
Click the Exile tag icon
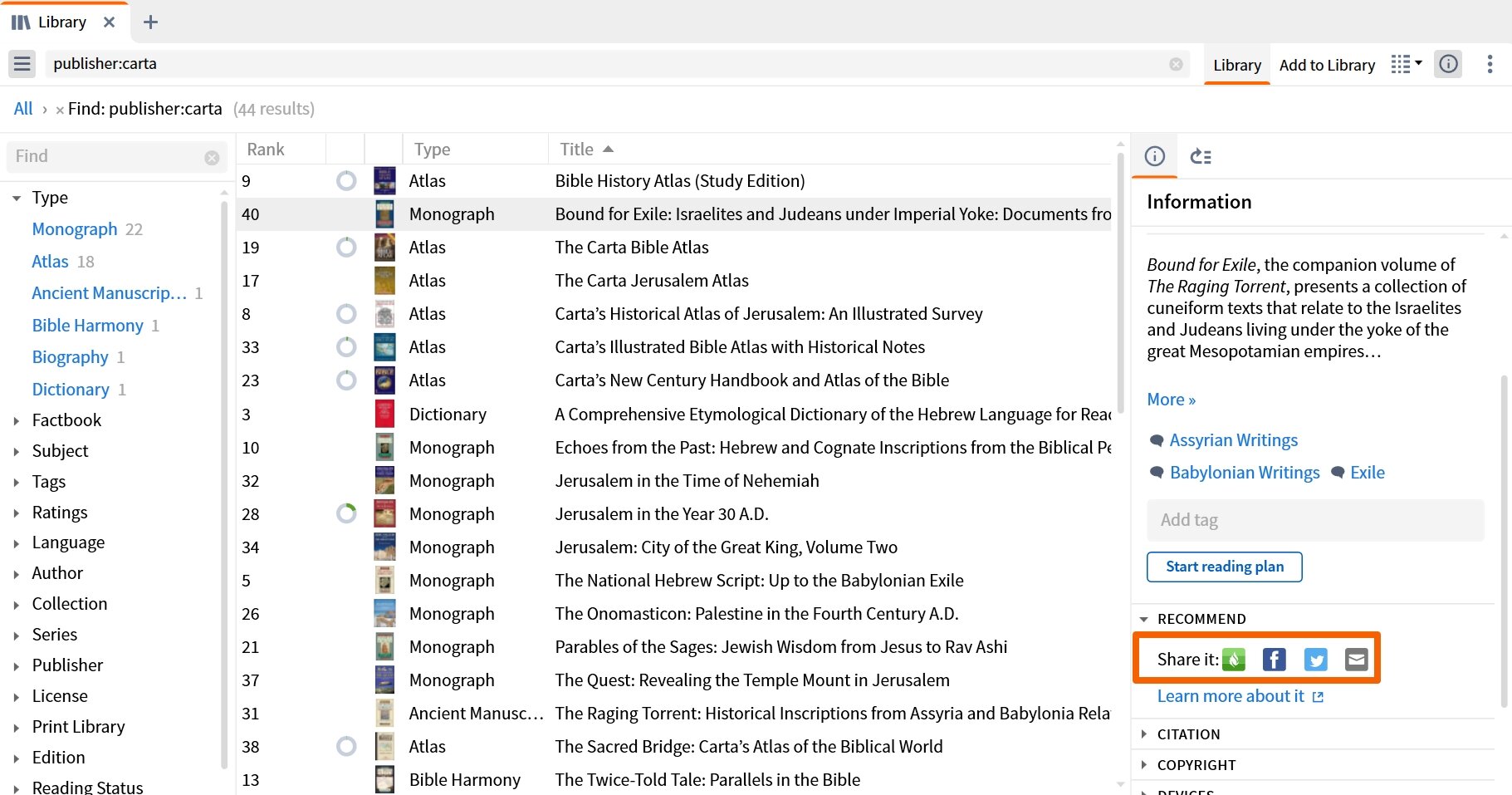[x=1338, y=473]
